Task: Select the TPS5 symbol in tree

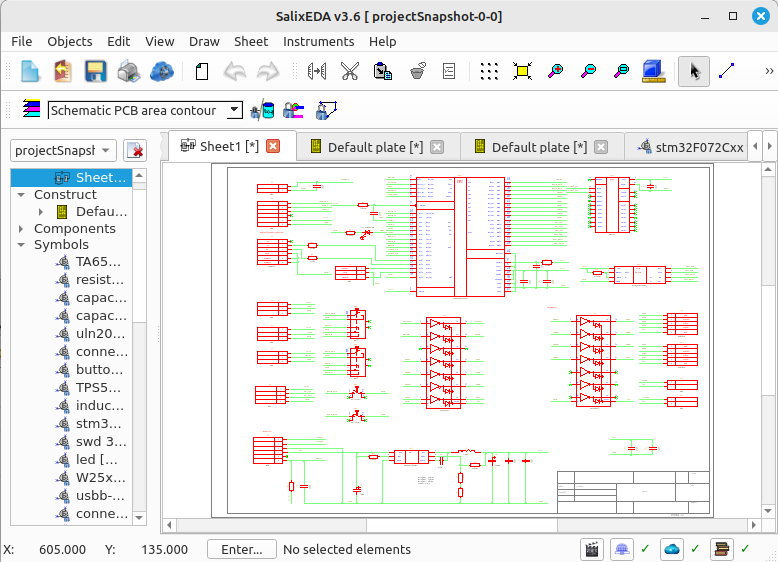Action: pyautogui.click(x=90, y=388)
